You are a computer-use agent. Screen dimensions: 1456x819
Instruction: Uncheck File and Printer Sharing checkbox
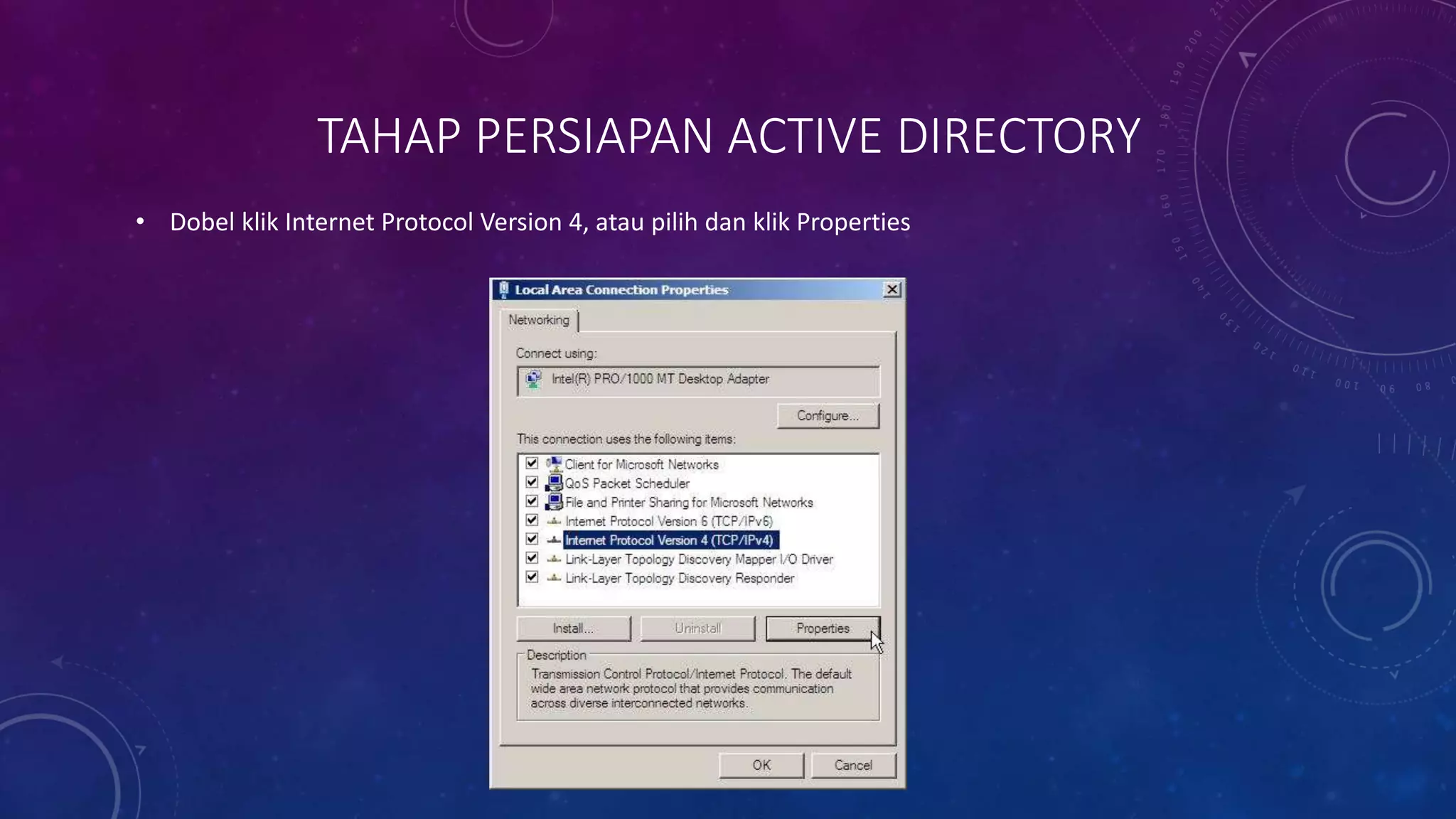pyautogui.click(x=532, y=501)
